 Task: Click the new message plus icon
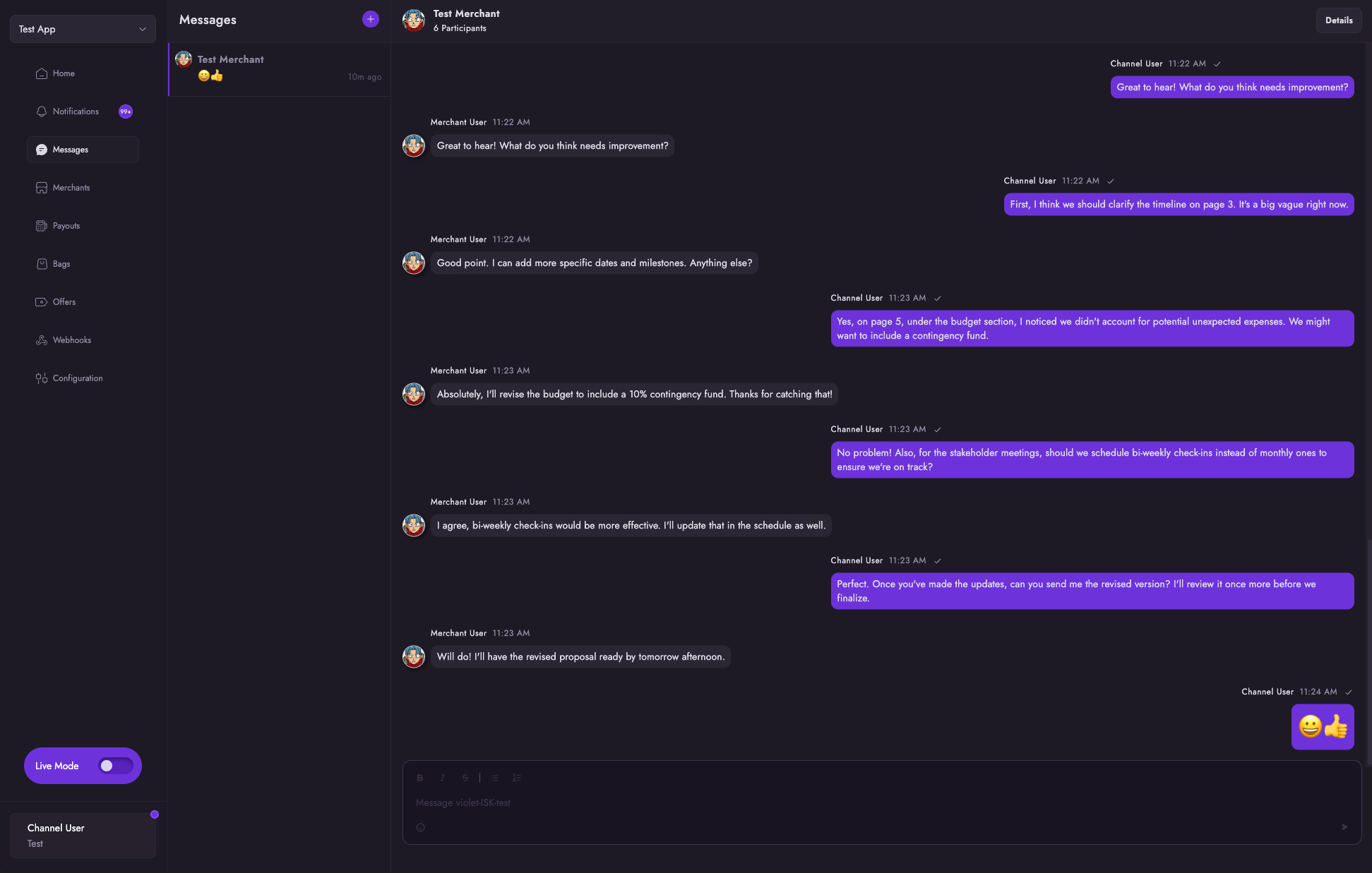[370, 20]
